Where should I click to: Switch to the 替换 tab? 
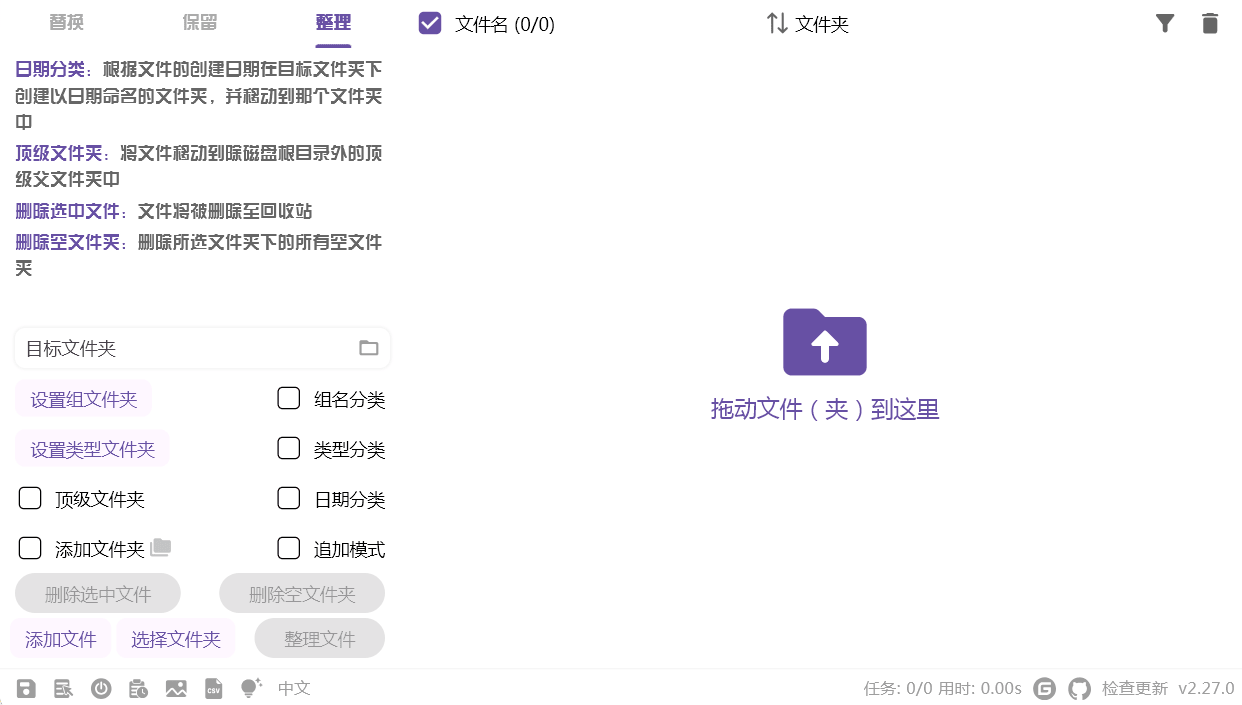click(x=66, y=21)
